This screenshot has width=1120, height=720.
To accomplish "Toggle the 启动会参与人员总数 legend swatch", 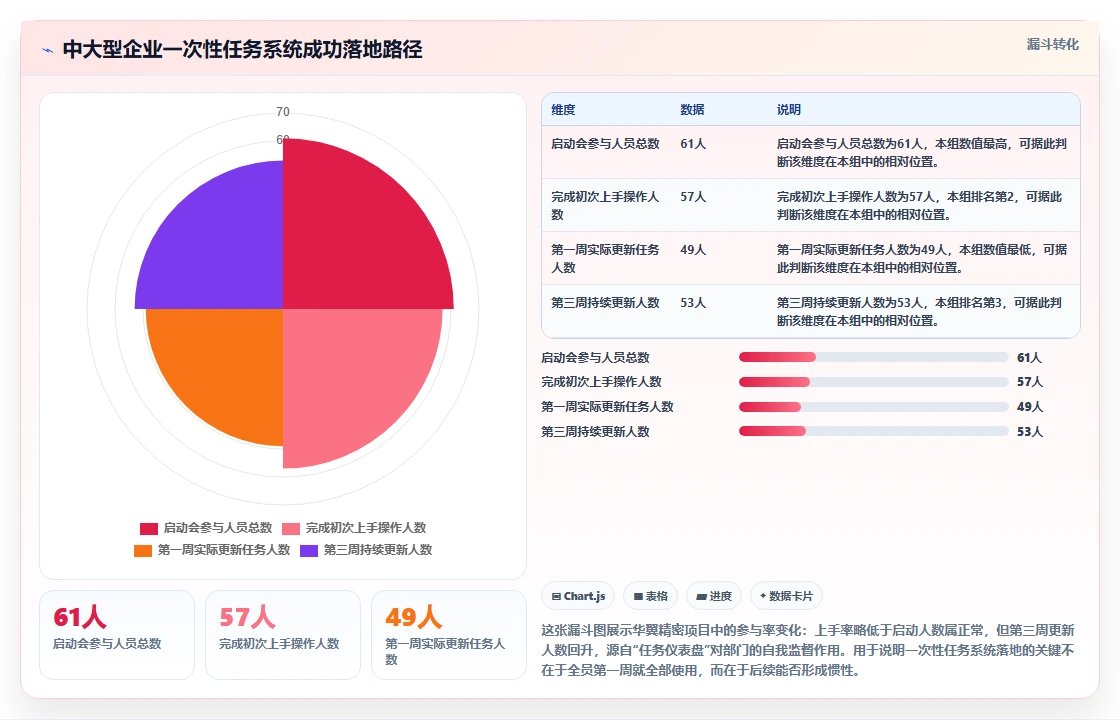I will pos(149,529).
